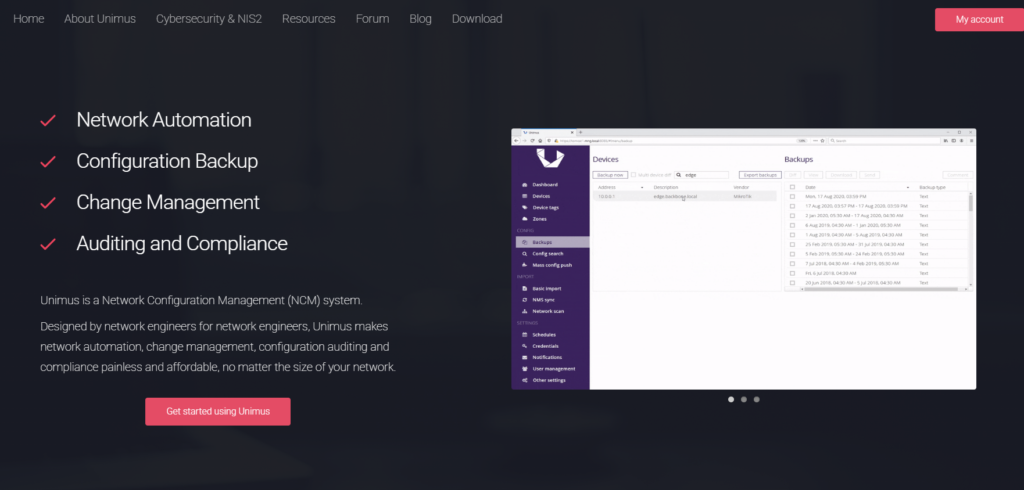Open Schedules in the preview sidebar
This screenshot has width=1024, height=490.
coord(539,335)
